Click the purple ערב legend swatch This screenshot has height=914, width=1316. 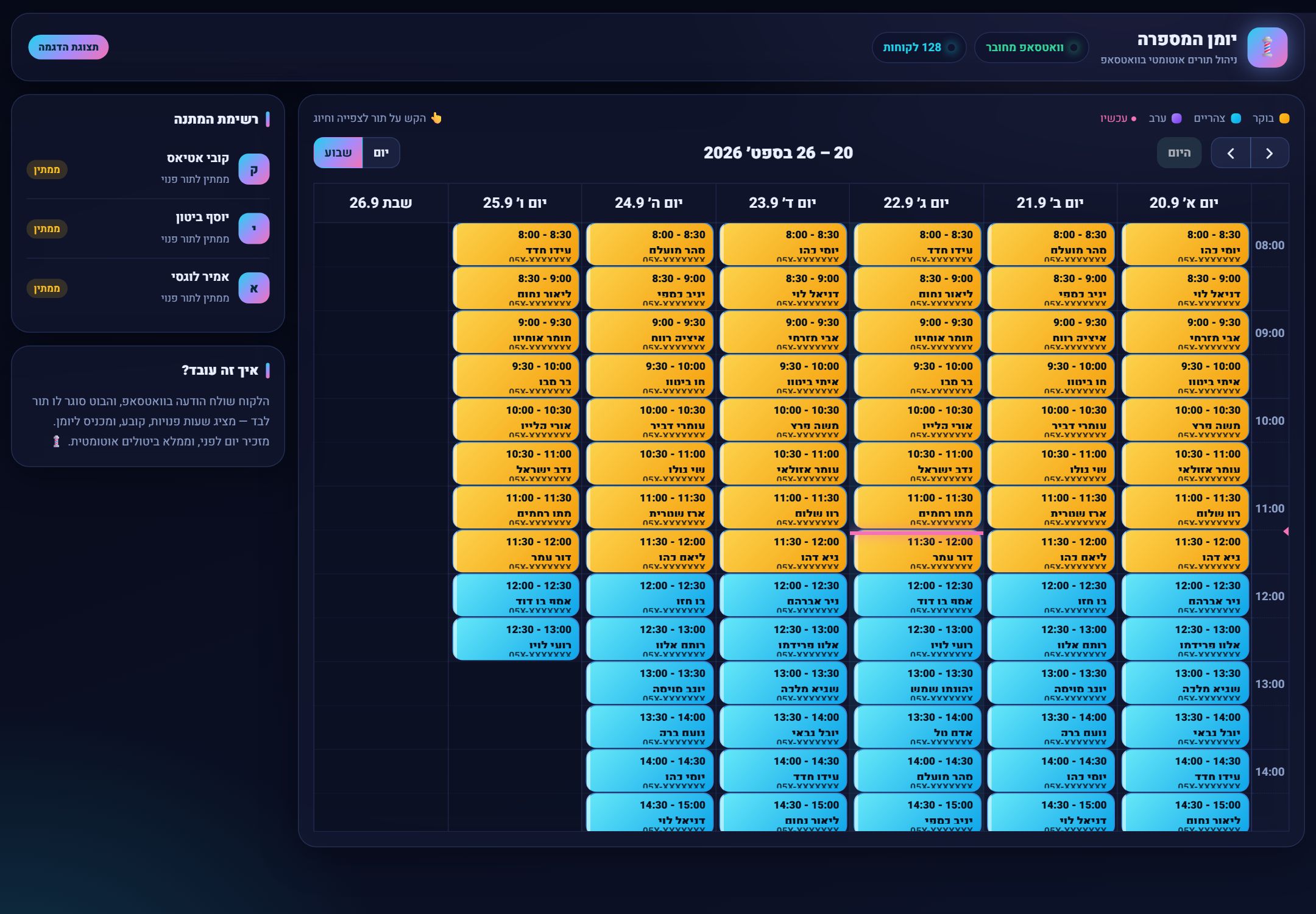coord(1177,118)
